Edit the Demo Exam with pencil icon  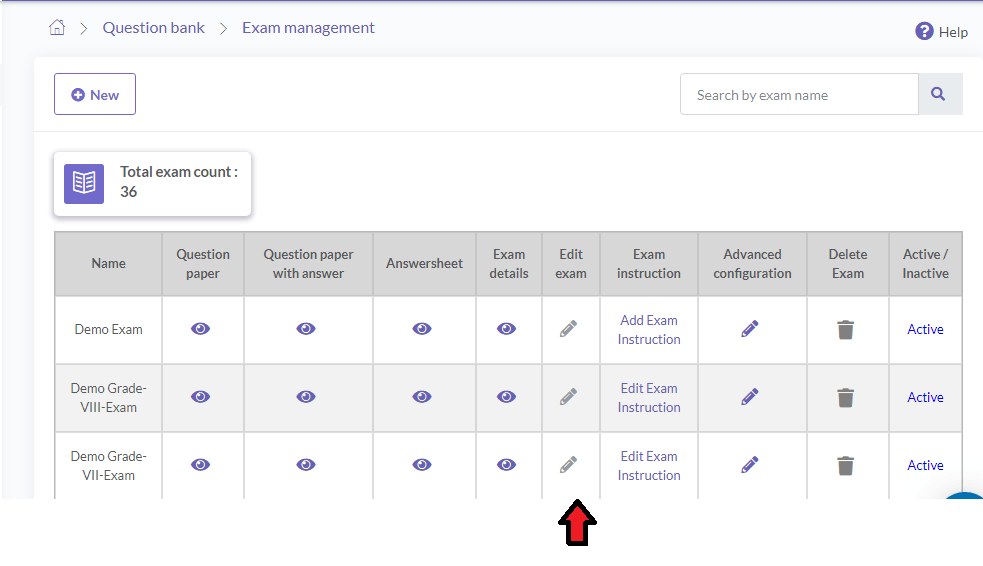(x=569, y=329)
